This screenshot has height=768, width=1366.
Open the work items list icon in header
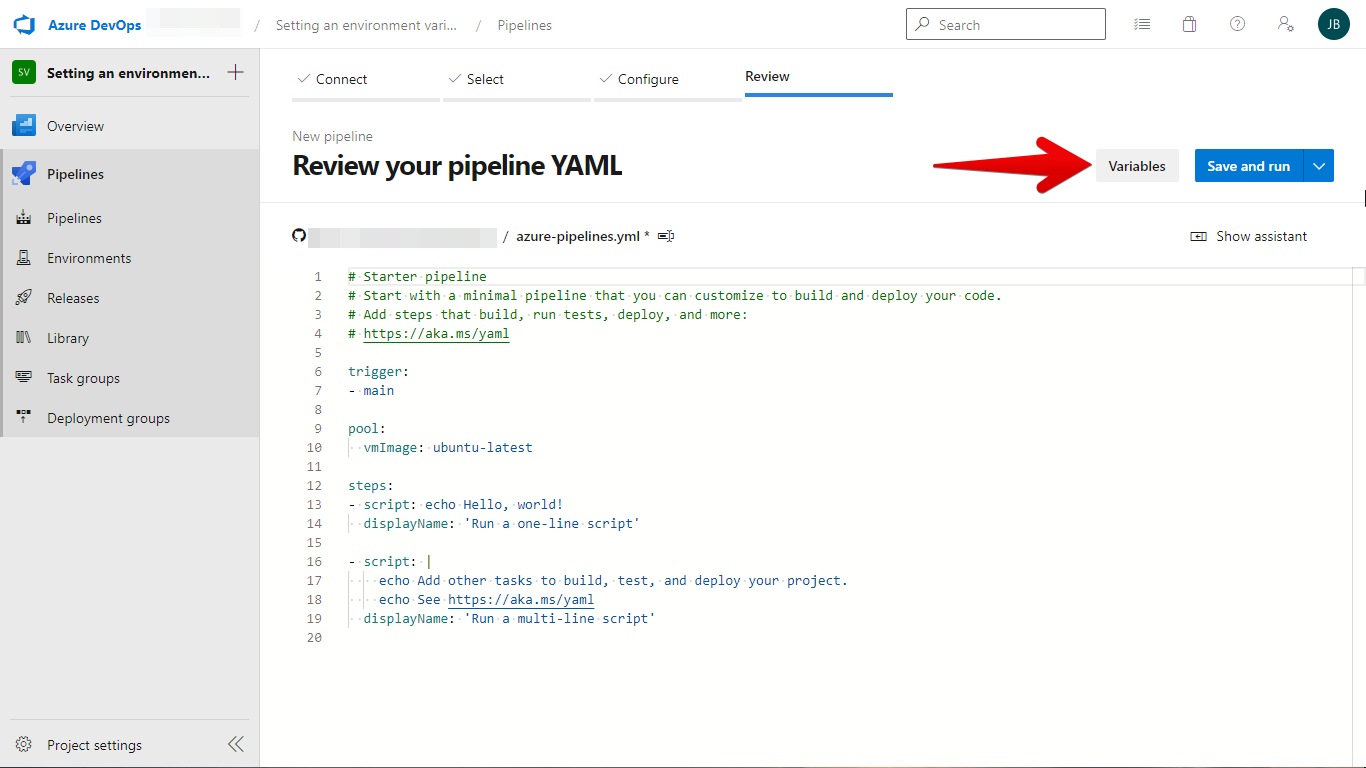(x=1142, y=25)
